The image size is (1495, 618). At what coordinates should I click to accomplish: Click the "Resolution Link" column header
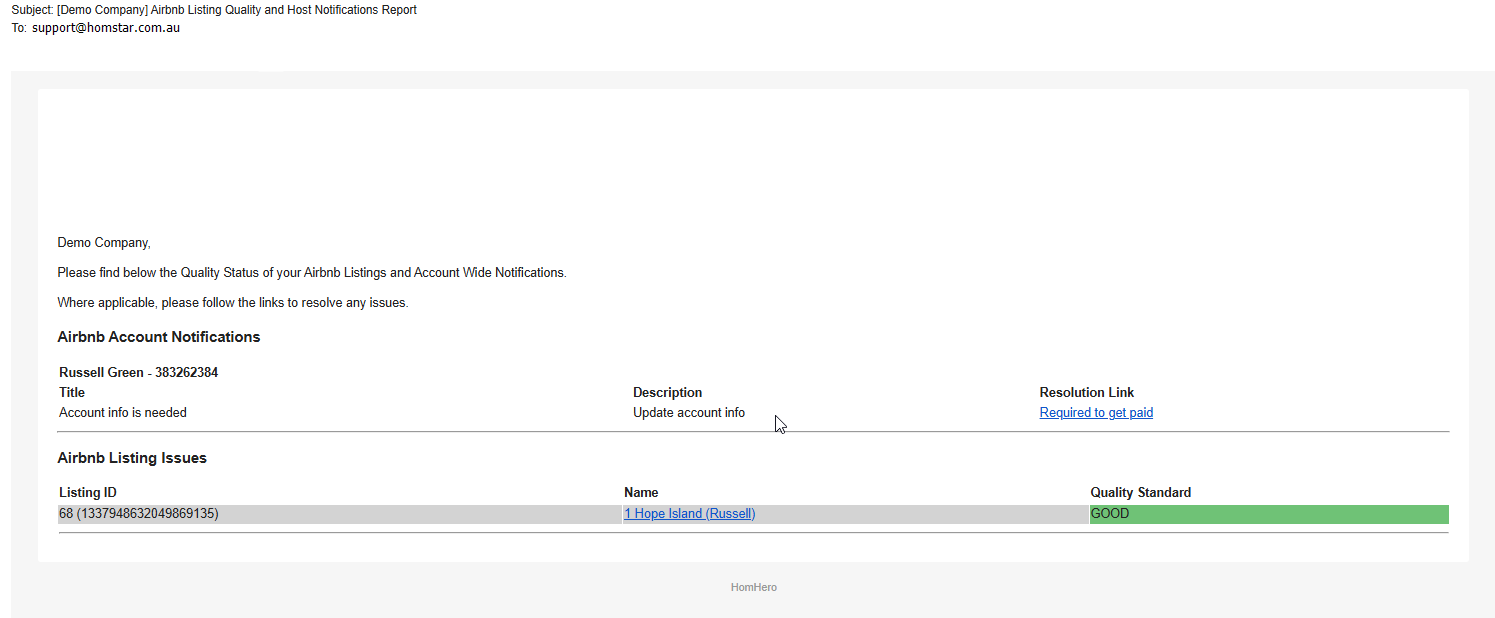[x=1086, y=393]
